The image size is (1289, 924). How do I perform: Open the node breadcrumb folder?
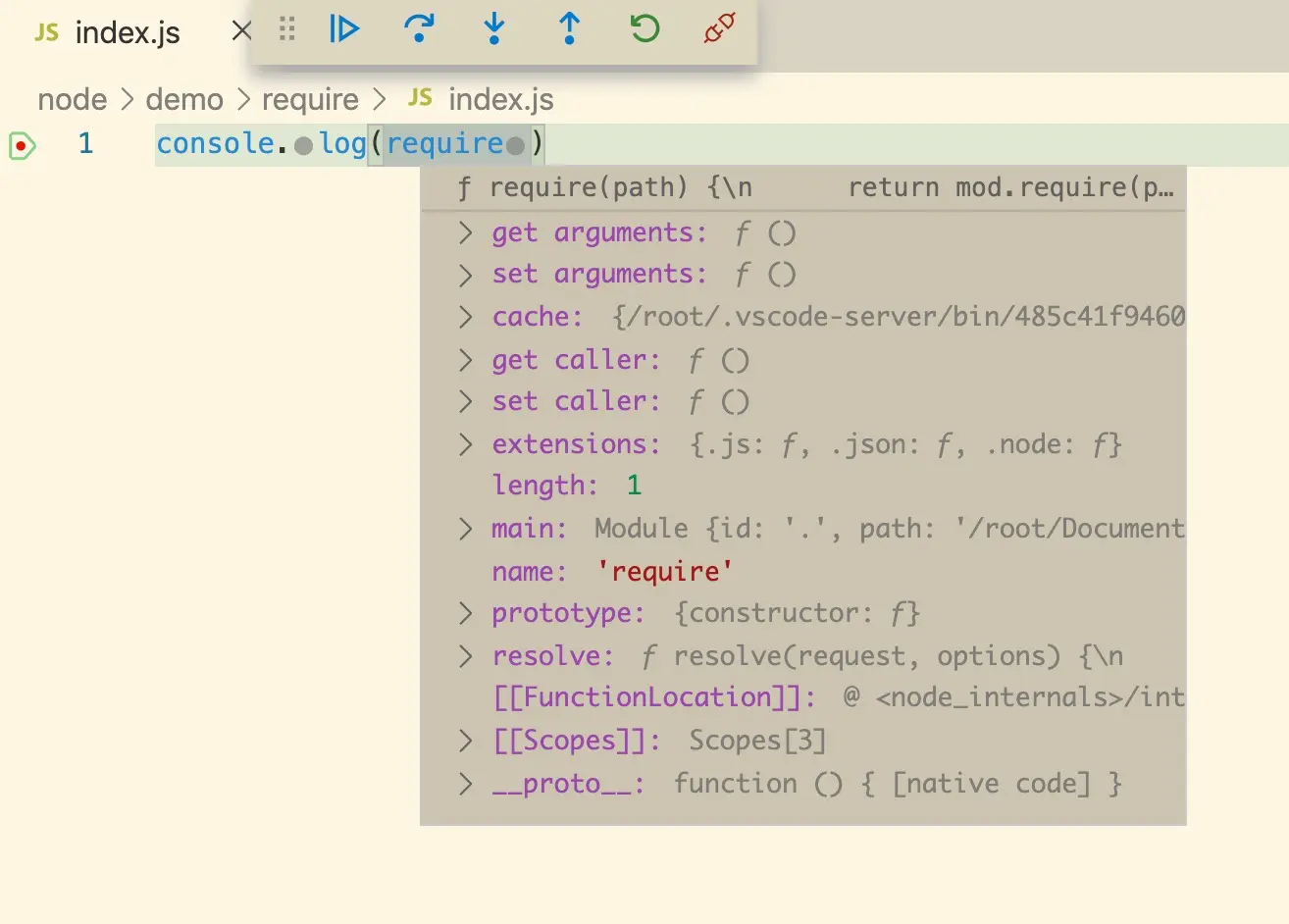tap(72, 99)
